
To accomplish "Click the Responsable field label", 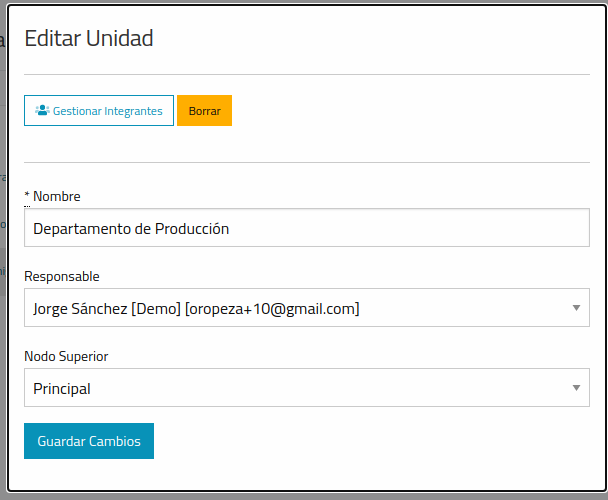I will pos(62,276).
